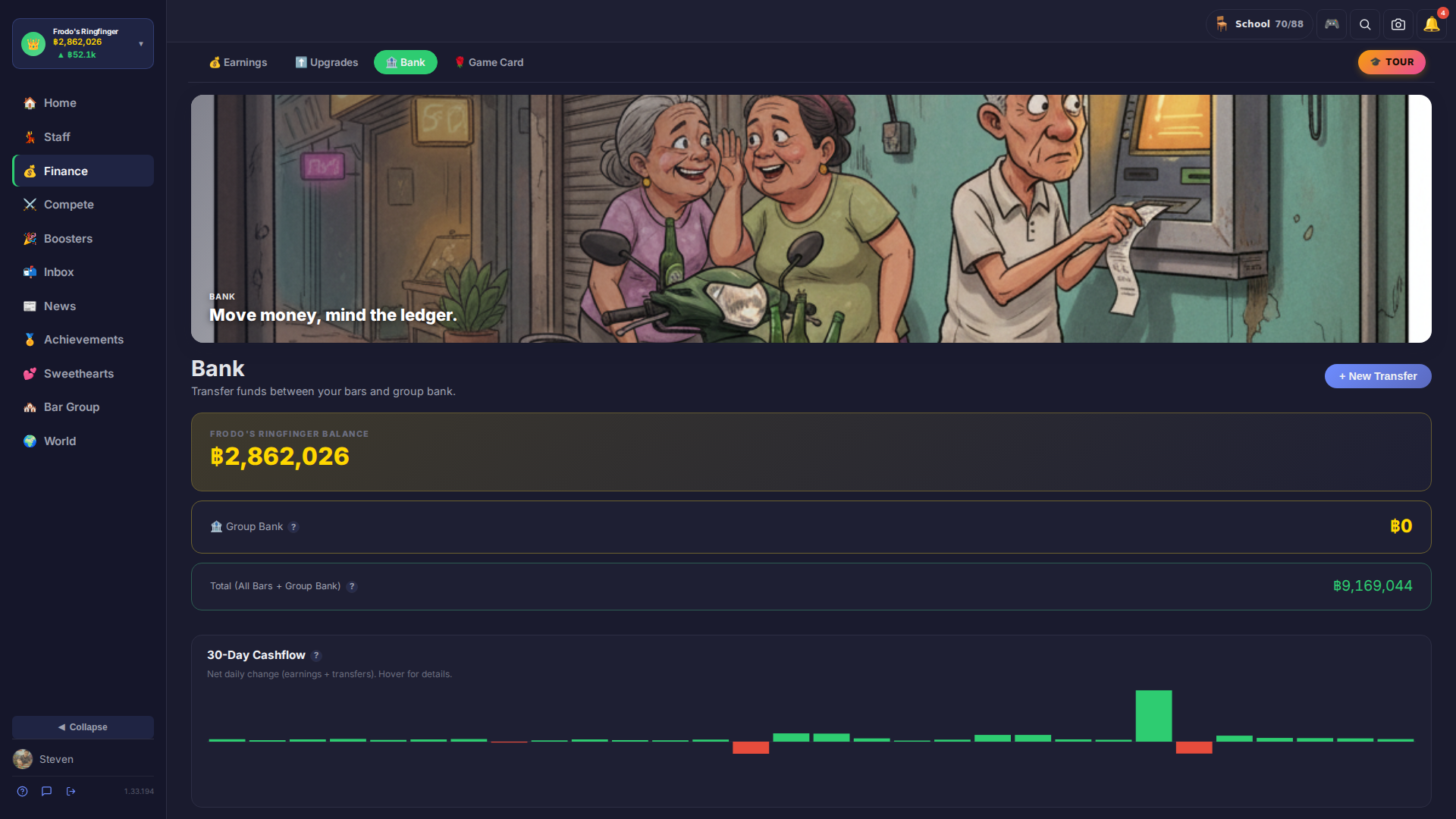This screenshot has height=819, width=1456.
Task: Open the notifications bell
Action: 1432,24
